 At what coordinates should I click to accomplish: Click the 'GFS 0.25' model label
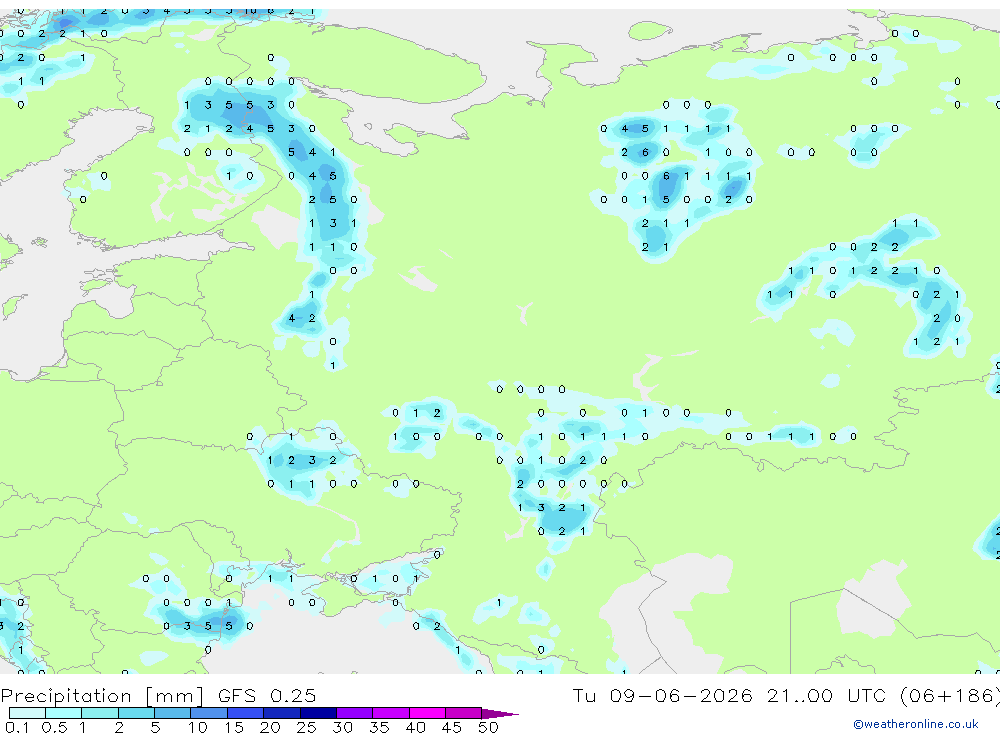[x=267, y=695]
